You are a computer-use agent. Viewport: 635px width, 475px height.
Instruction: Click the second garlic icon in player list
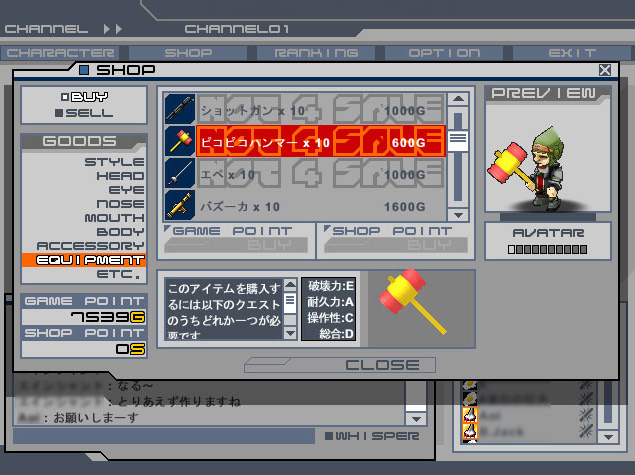pos(470,432)
